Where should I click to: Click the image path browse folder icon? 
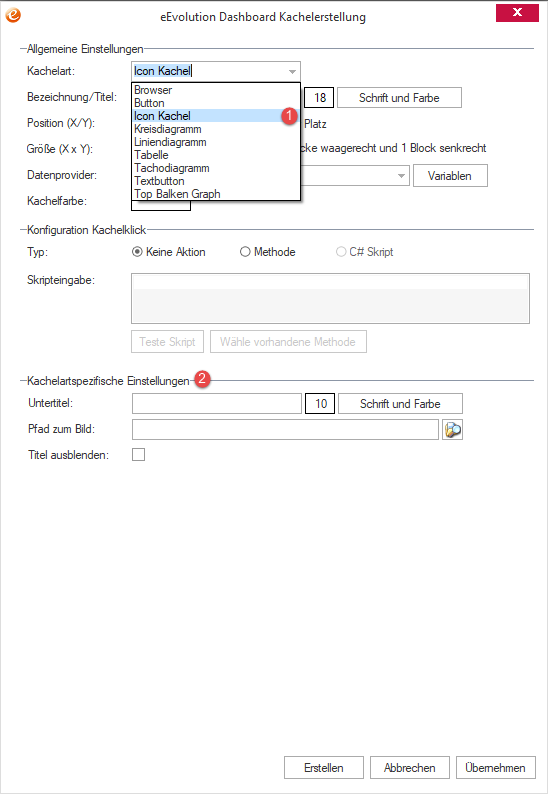coord(452,429)
